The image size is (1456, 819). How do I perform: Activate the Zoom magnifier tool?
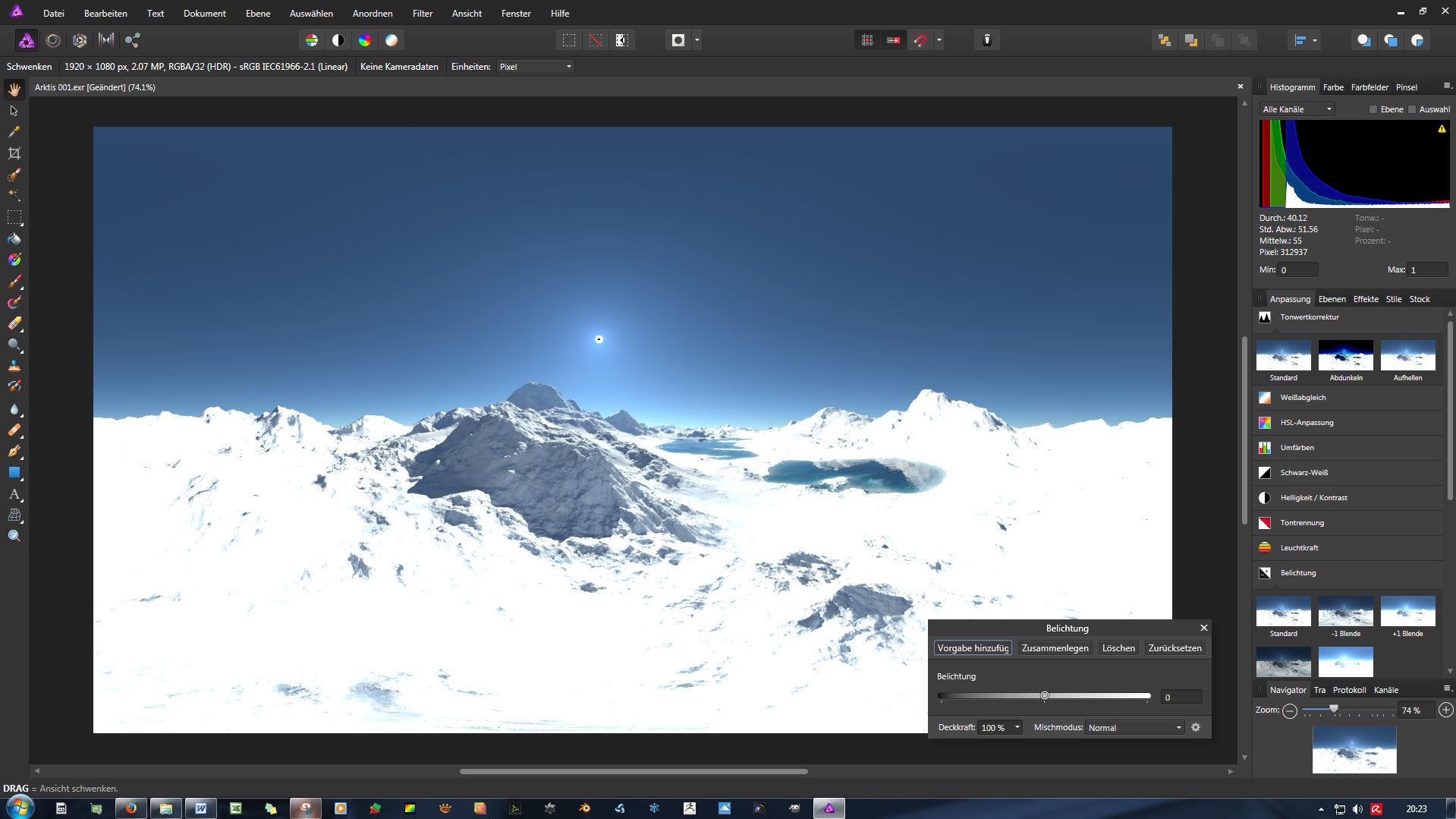[14, 536]
